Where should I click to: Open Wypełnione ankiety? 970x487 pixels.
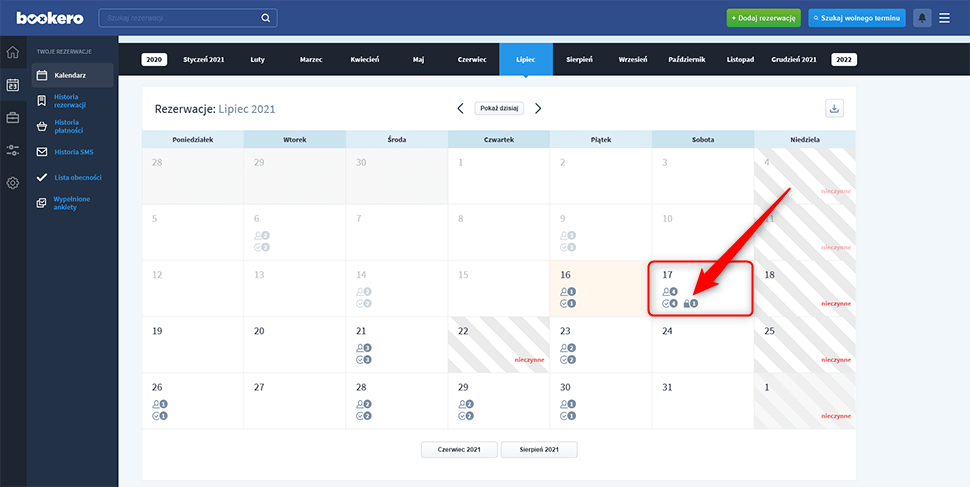tap(73, 203)
